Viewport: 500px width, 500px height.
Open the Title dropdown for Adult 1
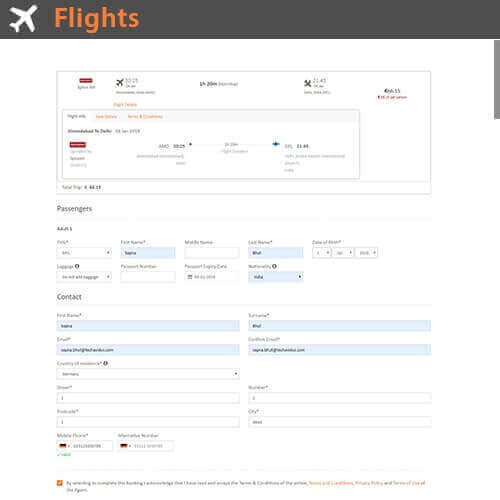[x=84, y=253]
